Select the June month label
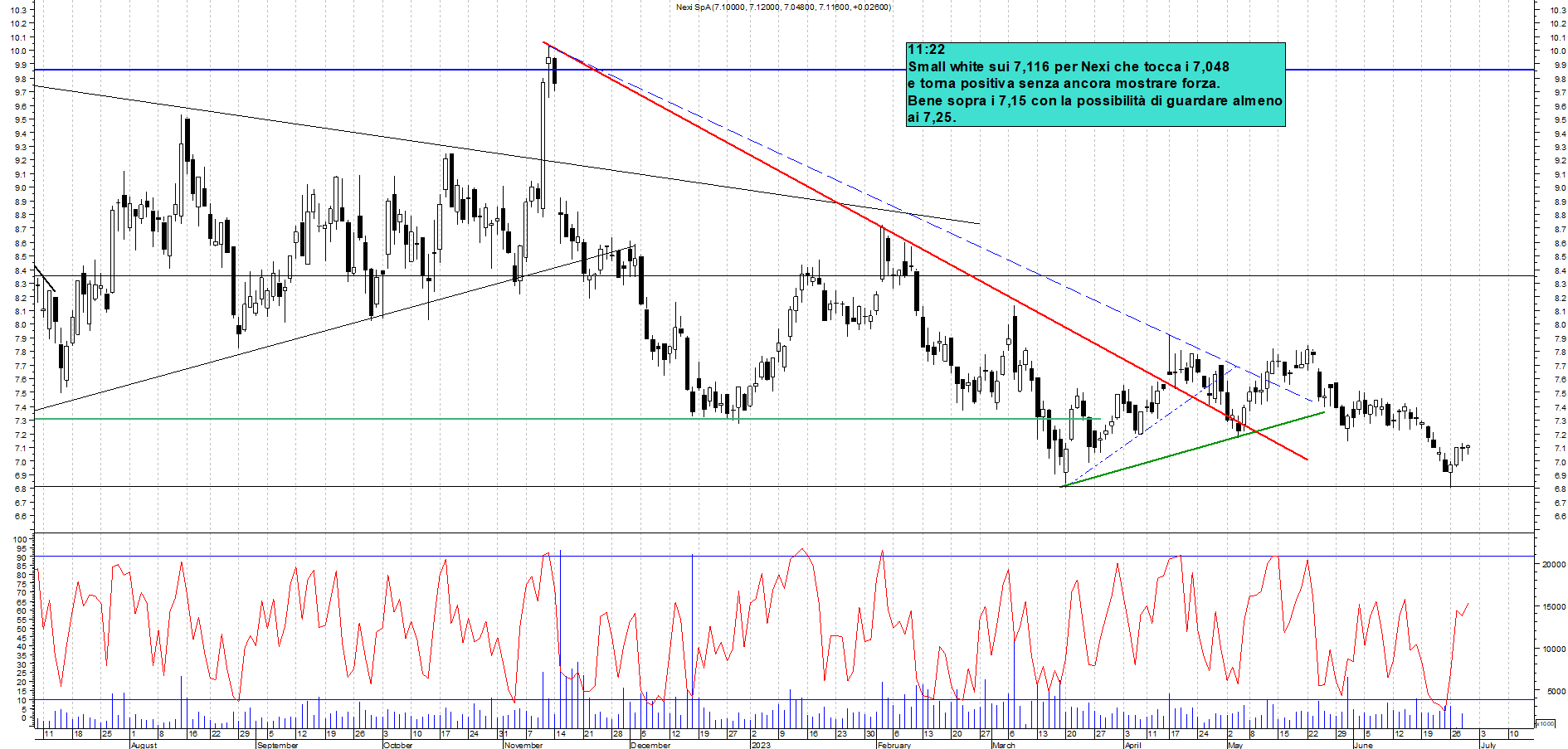Image resolution: width=1568 pixels, height=749 pixels. pos(1364,745)
